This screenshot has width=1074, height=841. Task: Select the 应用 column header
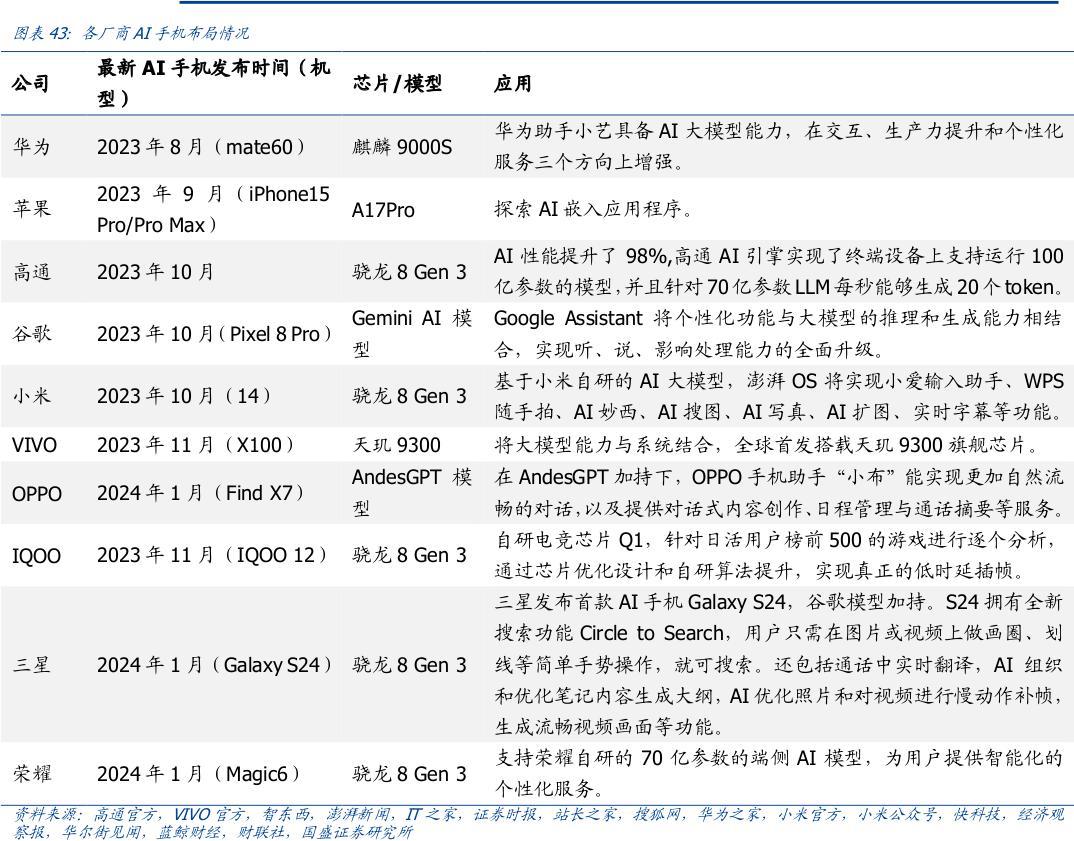click(510, 80)
